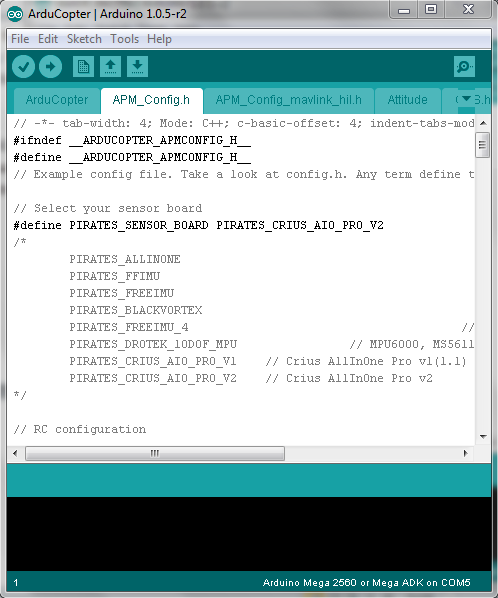
Task: Click the '// -*- tab-width: 4' first line
Action: coord(244,123)
